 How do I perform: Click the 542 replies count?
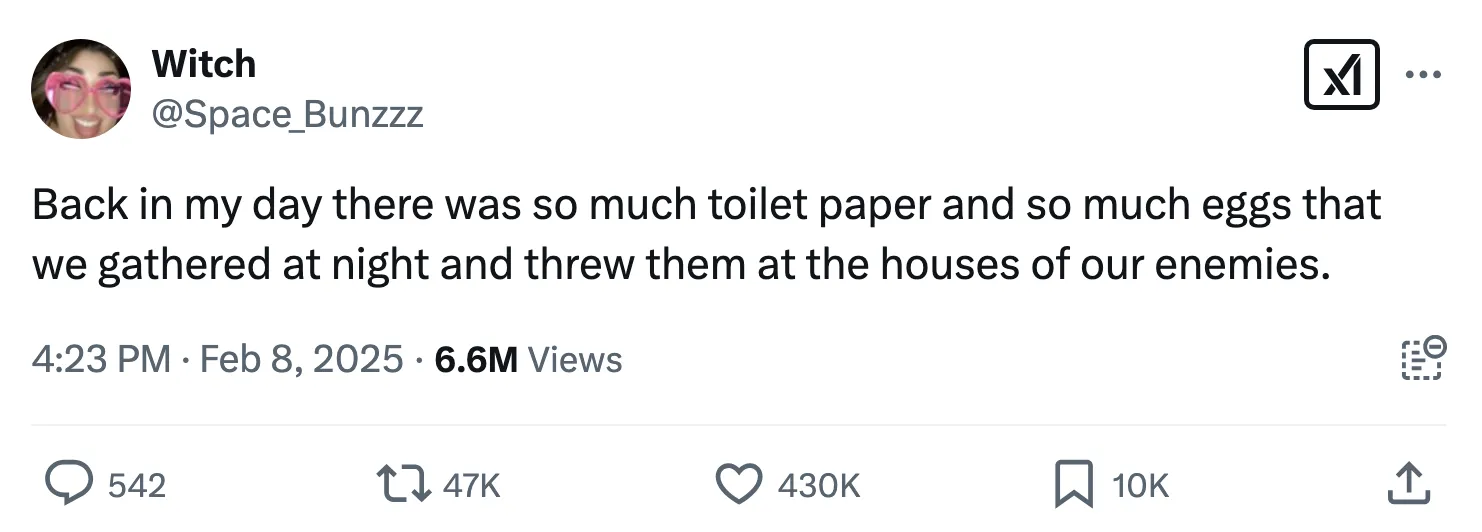(137, 486)
